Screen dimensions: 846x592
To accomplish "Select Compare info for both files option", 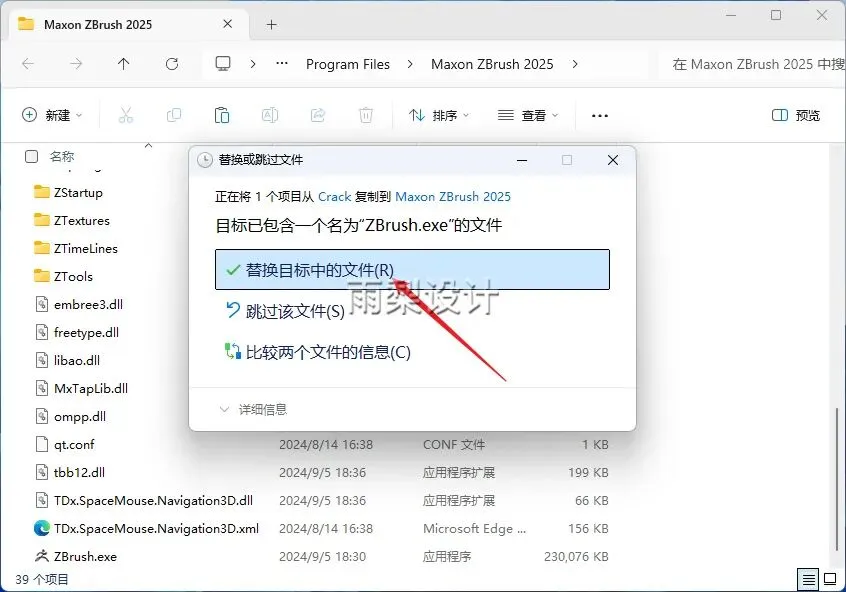I will 318,352.
